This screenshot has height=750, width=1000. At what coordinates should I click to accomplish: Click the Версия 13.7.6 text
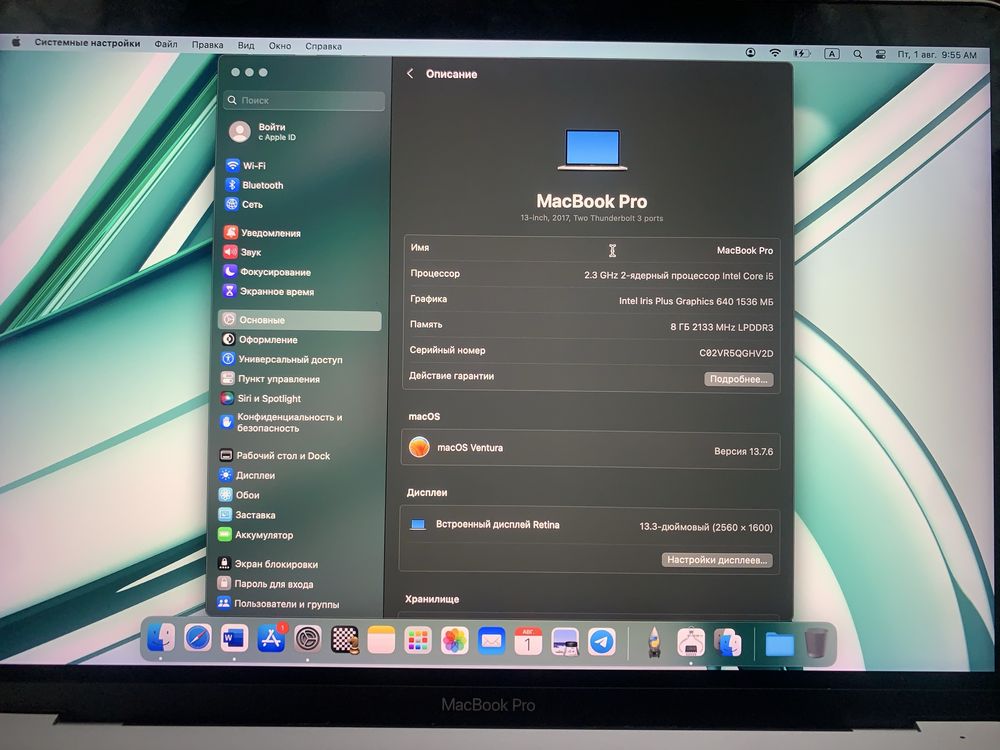click(x=743, y=451)
